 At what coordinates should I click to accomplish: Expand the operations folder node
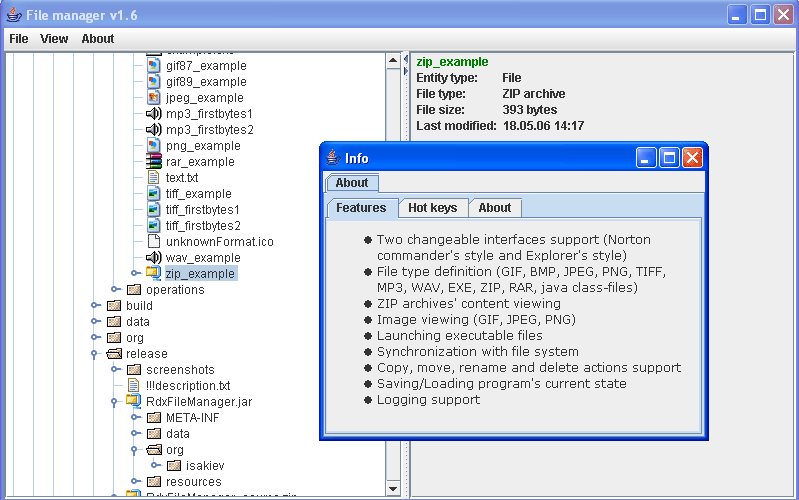115,289
